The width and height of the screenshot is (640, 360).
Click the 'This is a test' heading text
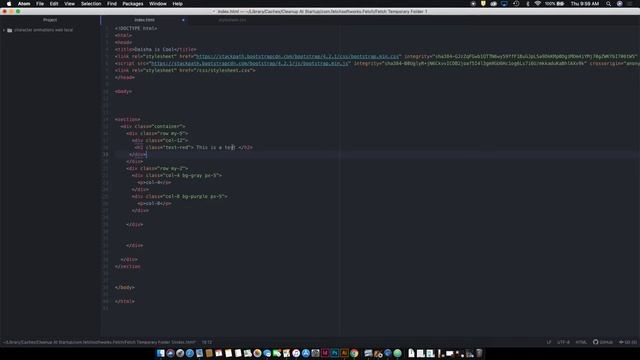215,147
